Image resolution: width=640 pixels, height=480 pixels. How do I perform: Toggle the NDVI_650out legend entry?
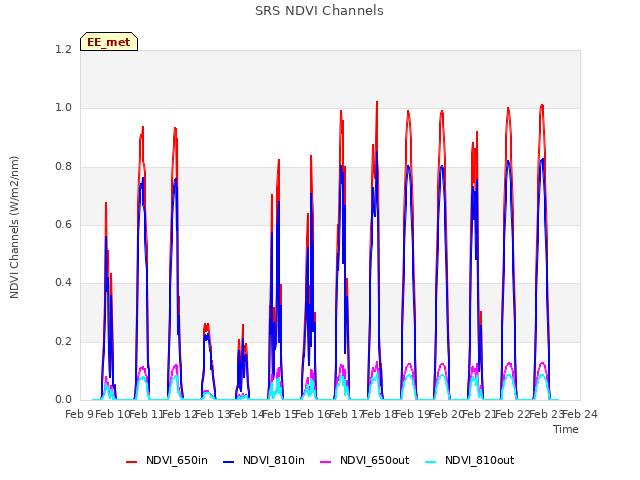364,461
